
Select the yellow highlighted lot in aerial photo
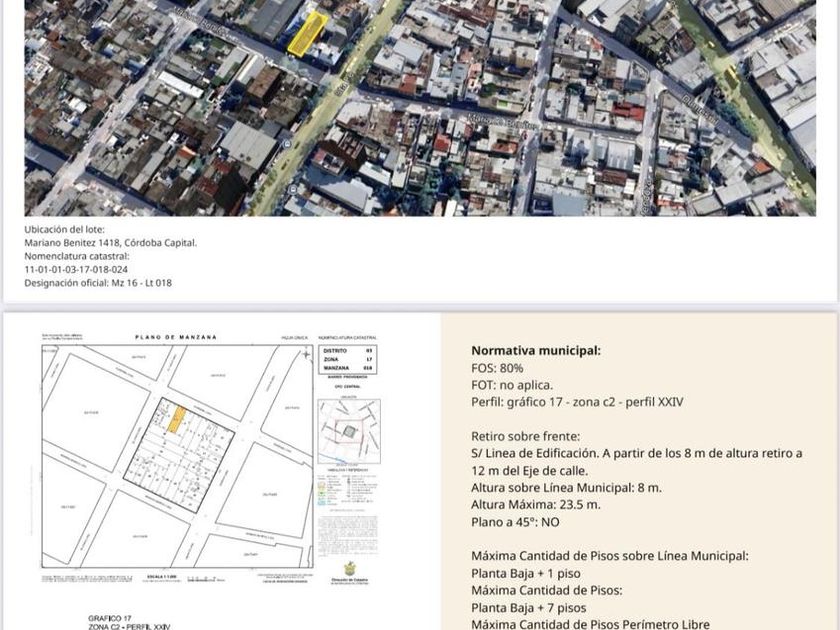tap(308, 34)
